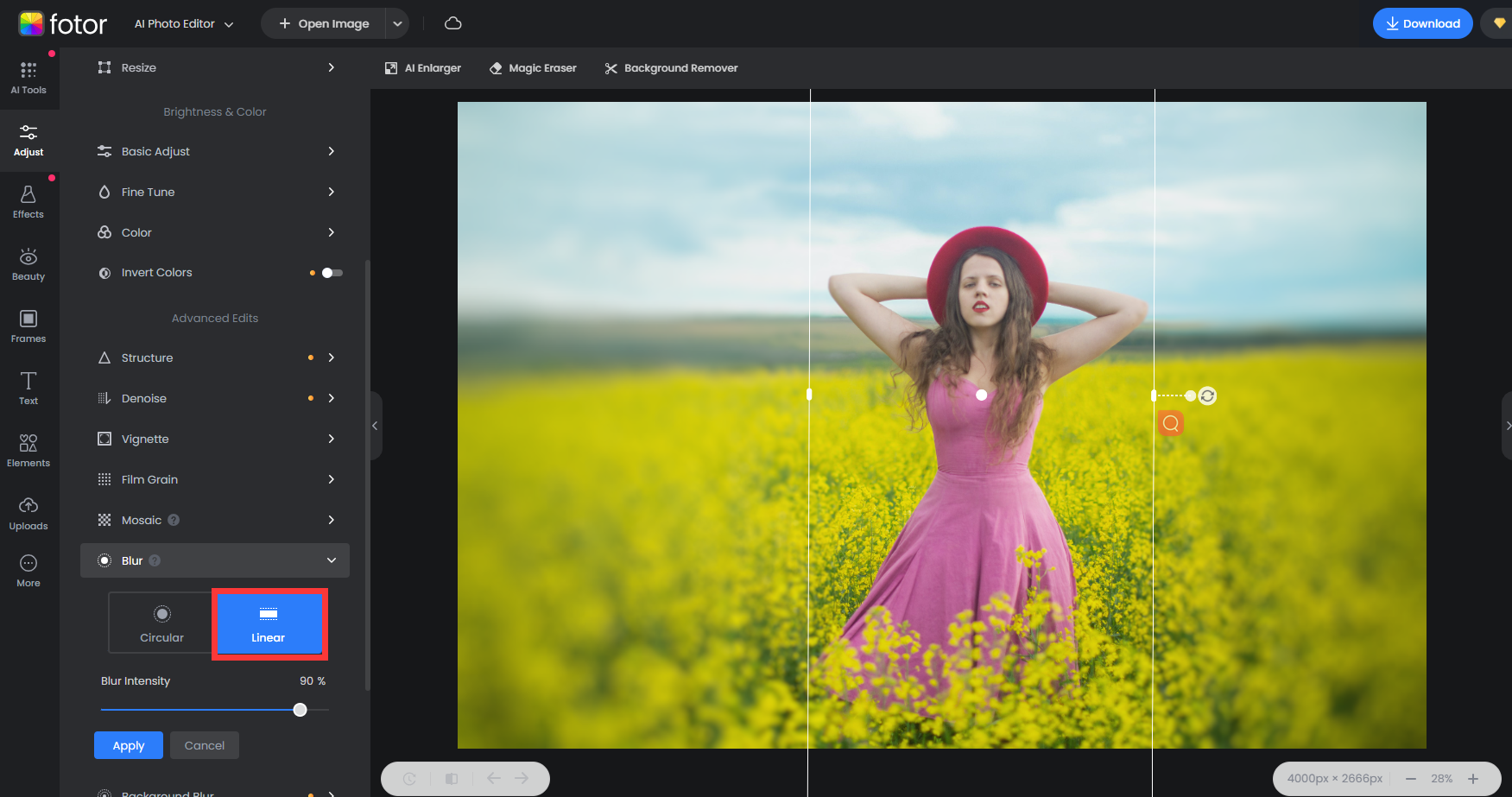Open the AI Photo Editor menu
The image size is (1512, 797).
[182, 23]
